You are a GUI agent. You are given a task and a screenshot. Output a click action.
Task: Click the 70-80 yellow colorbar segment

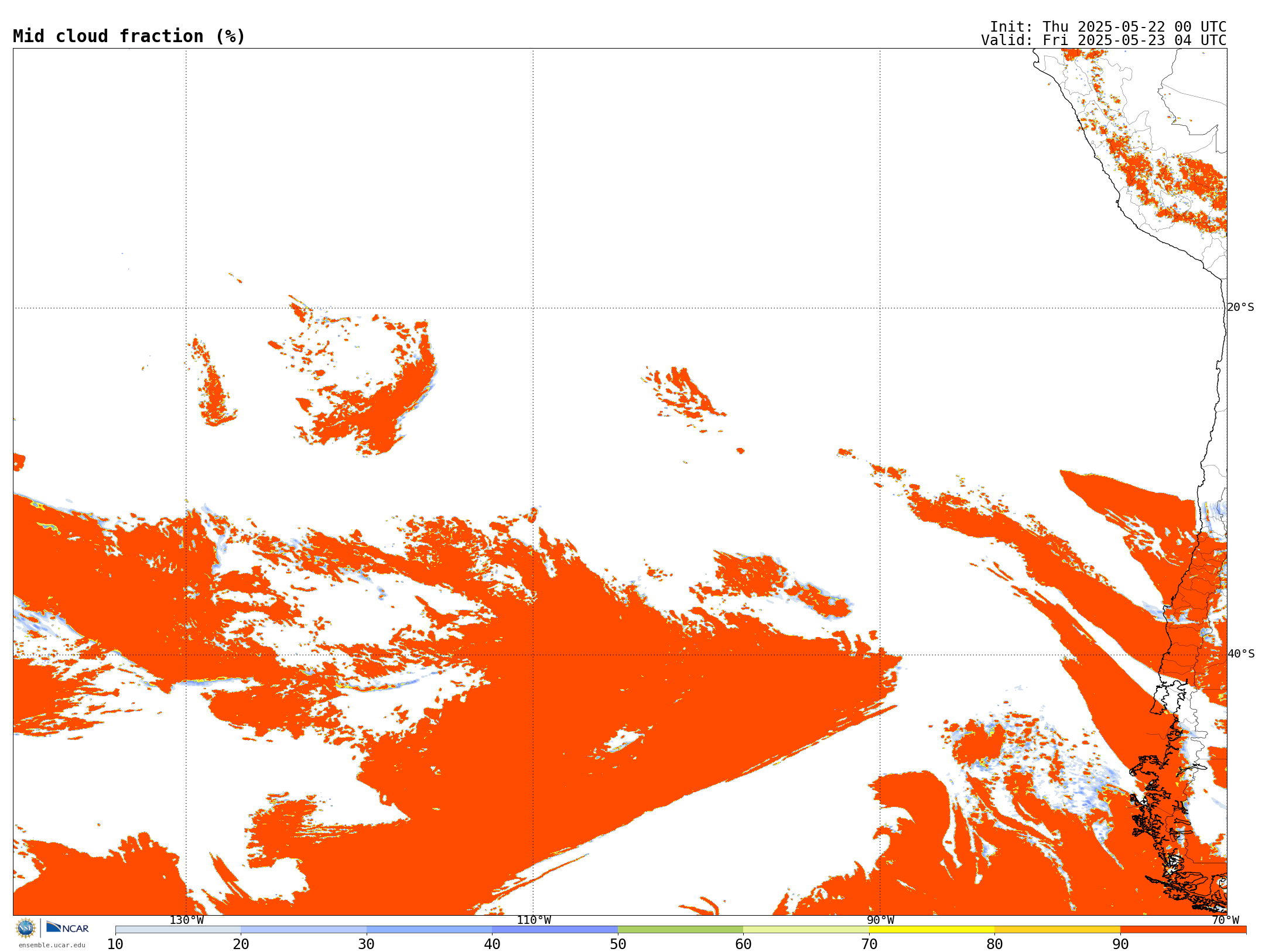click(932, 930)
